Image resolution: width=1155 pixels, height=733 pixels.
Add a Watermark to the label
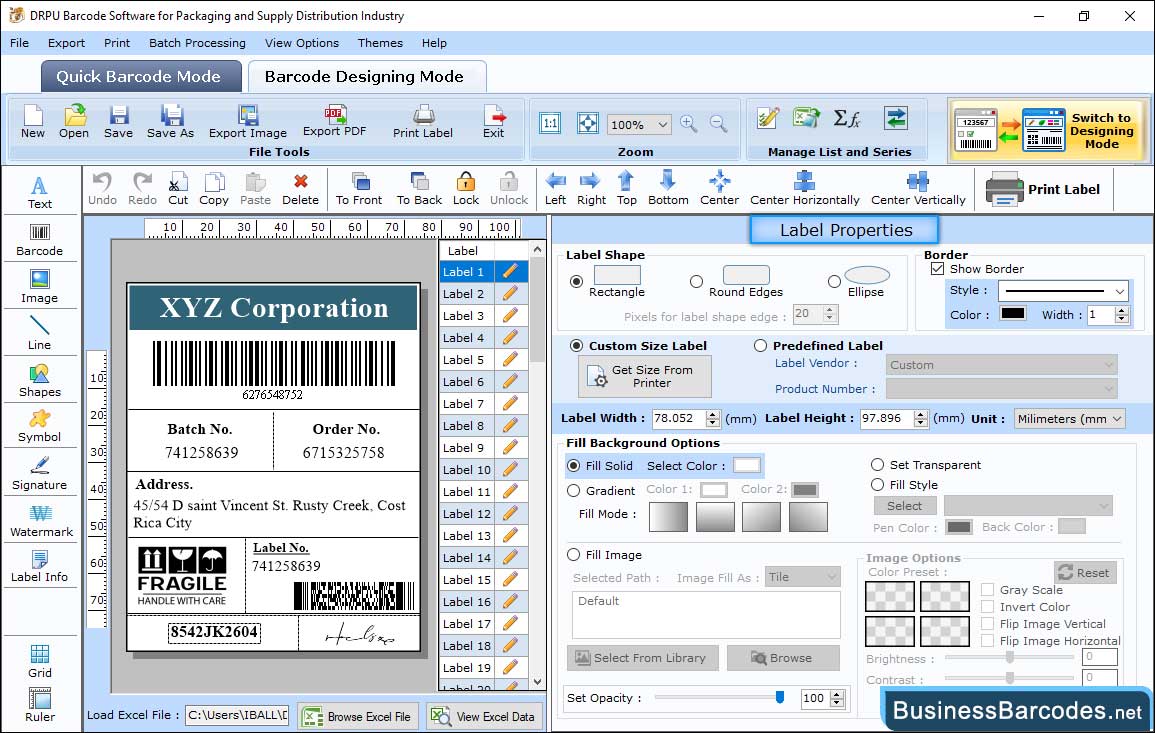(40, 520)
